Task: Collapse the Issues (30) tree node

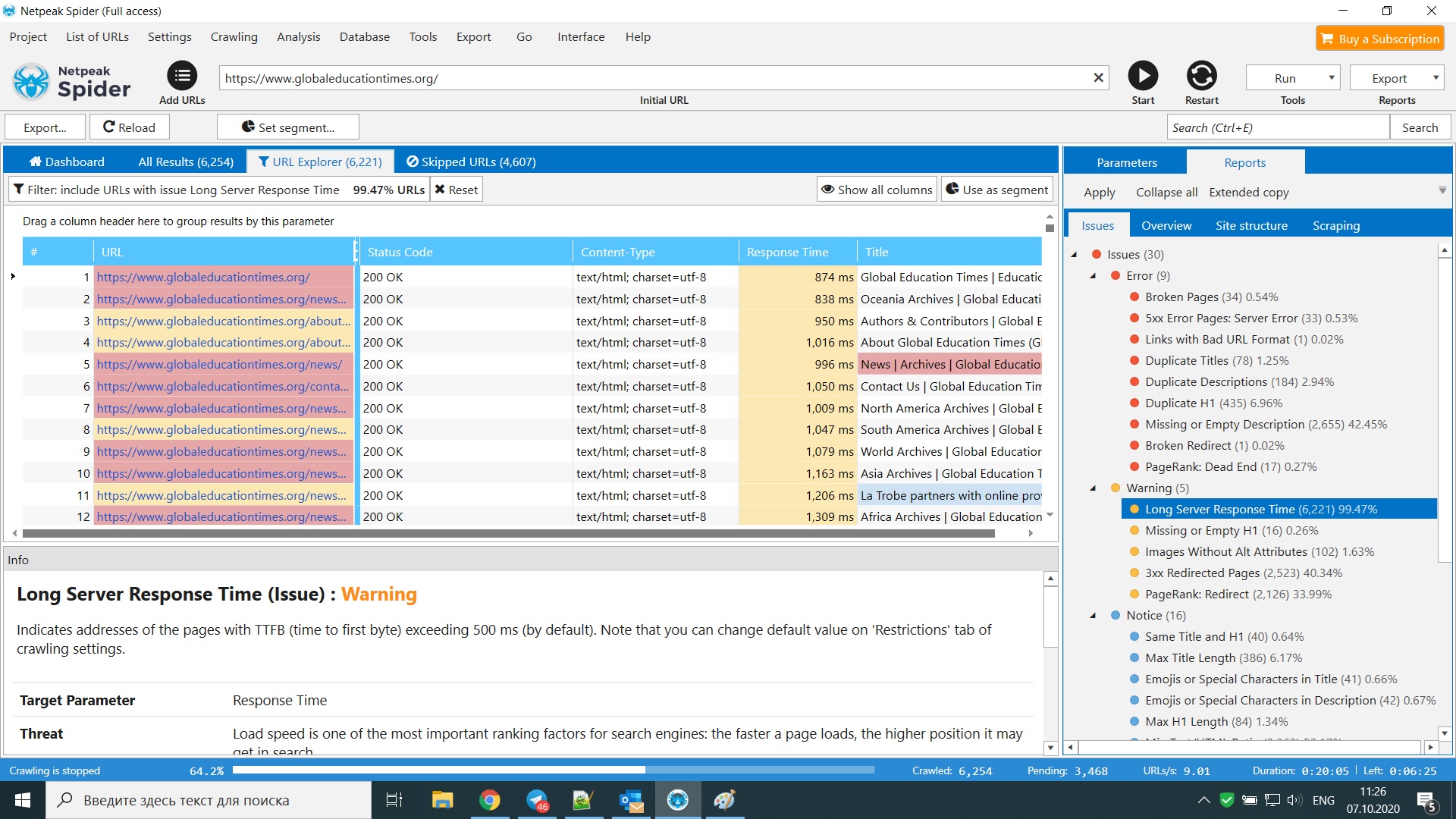Action: tap(1074, 254)
